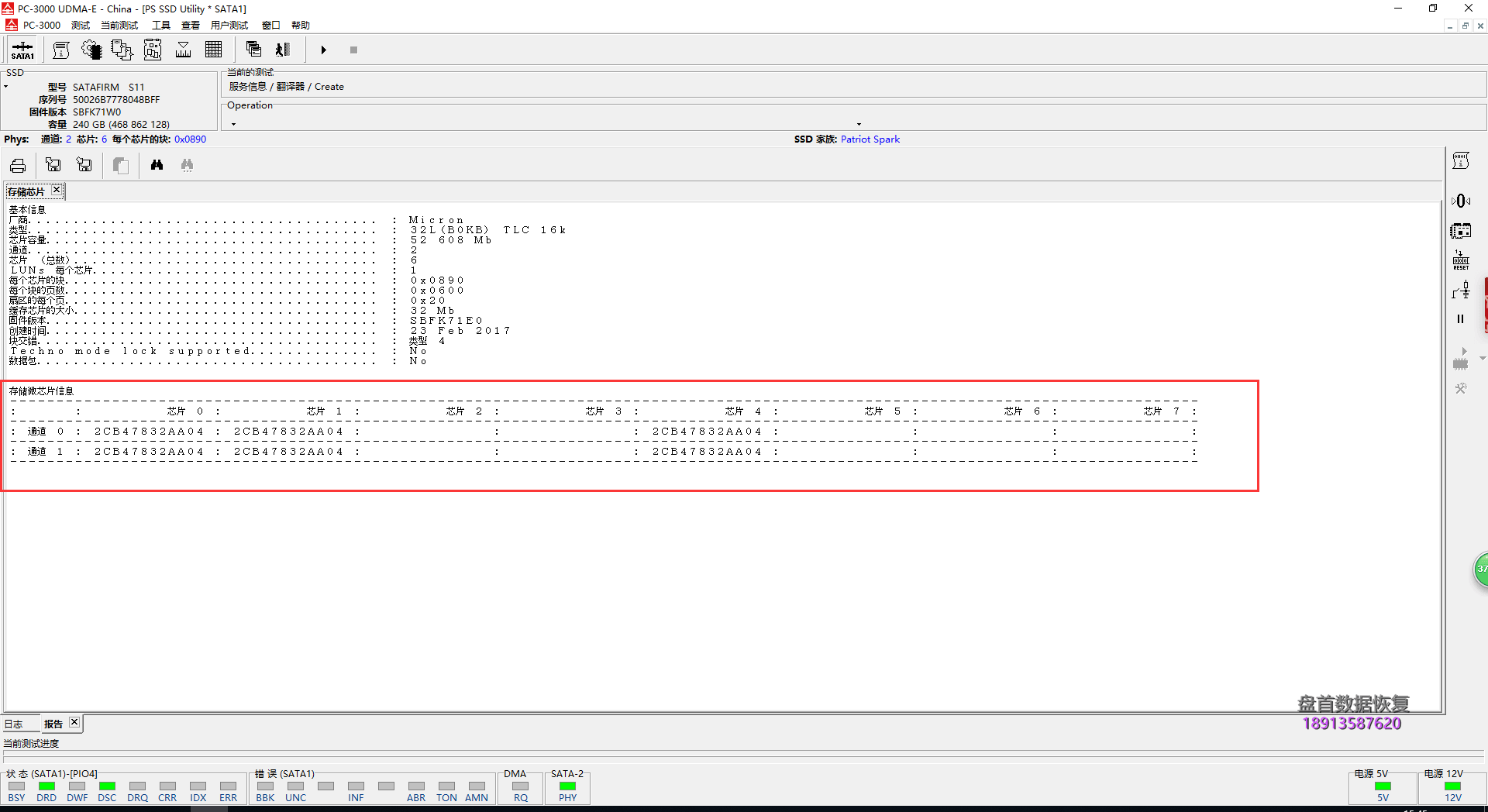Click the controller board icon in sidebar
1488x812 pixels.
pos(1461,231)
